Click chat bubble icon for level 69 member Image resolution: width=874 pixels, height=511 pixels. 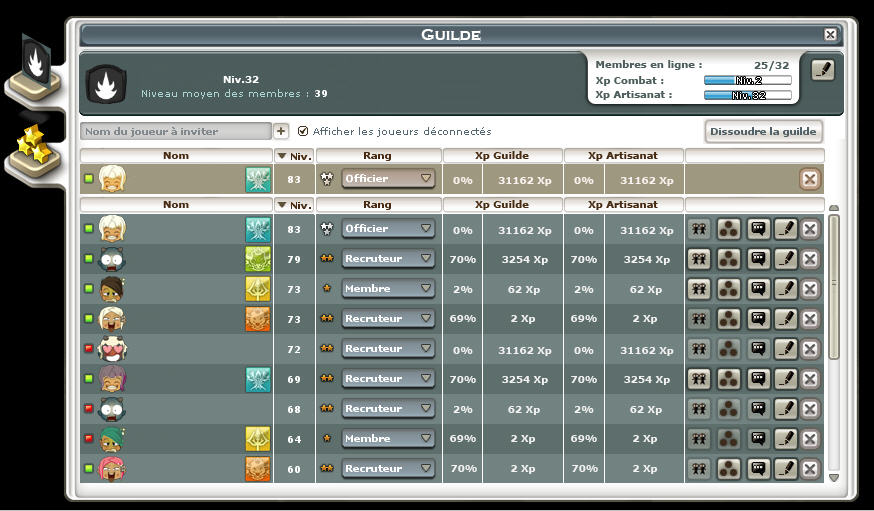tap(758, 379)
